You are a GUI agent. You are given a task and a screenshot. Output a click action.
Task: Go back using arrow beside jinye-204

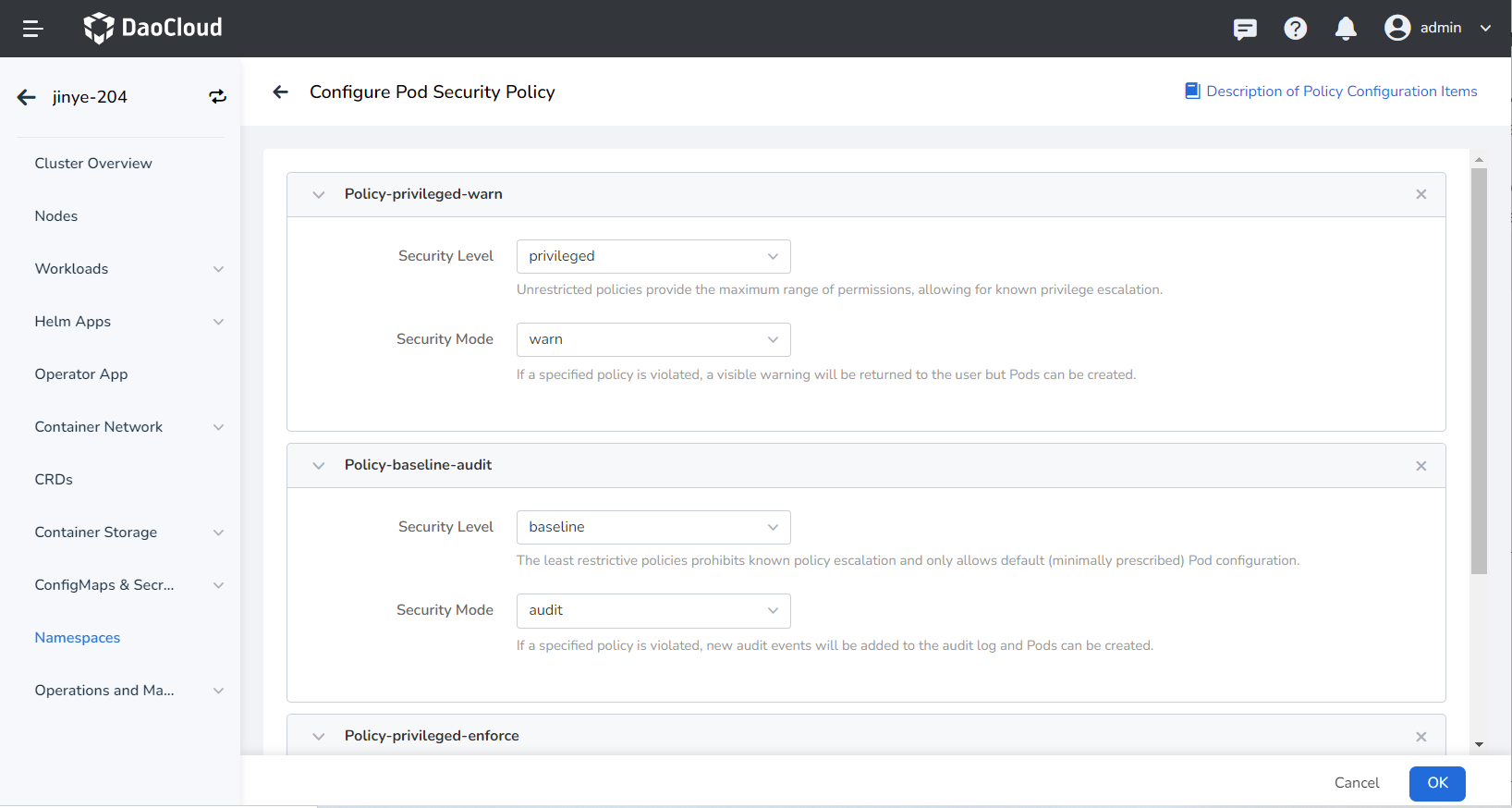click(27, 97)
